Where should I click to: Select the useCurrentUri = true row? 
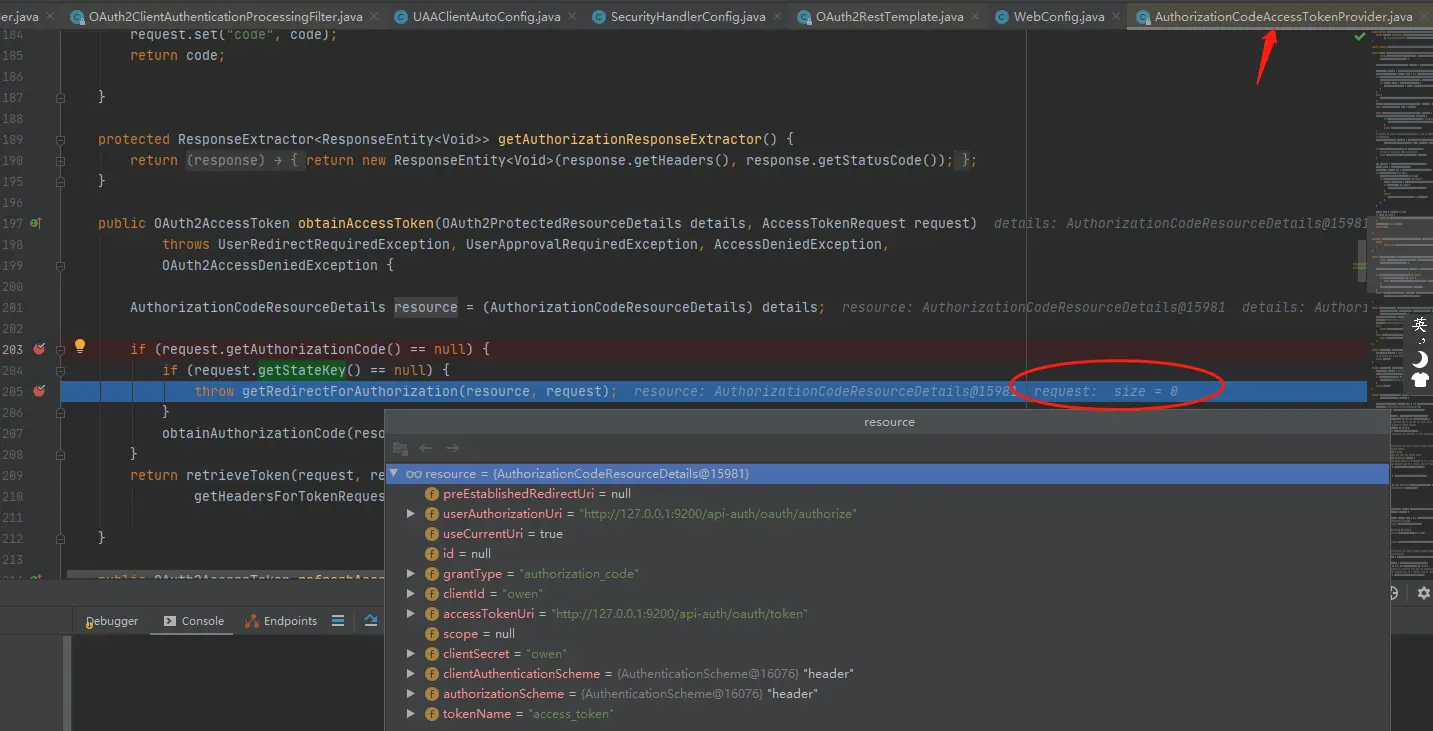tap(888, 533)
